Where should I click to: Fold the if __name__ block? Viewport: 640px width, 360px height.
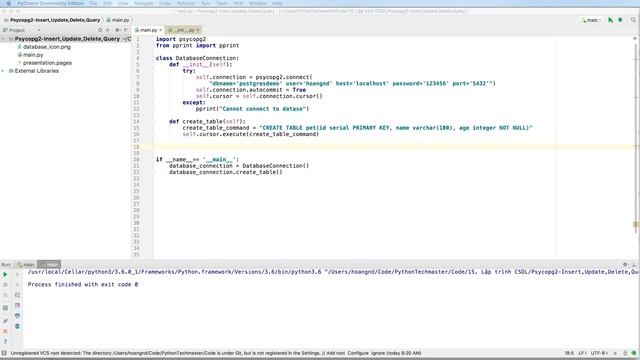click(154, 160)
